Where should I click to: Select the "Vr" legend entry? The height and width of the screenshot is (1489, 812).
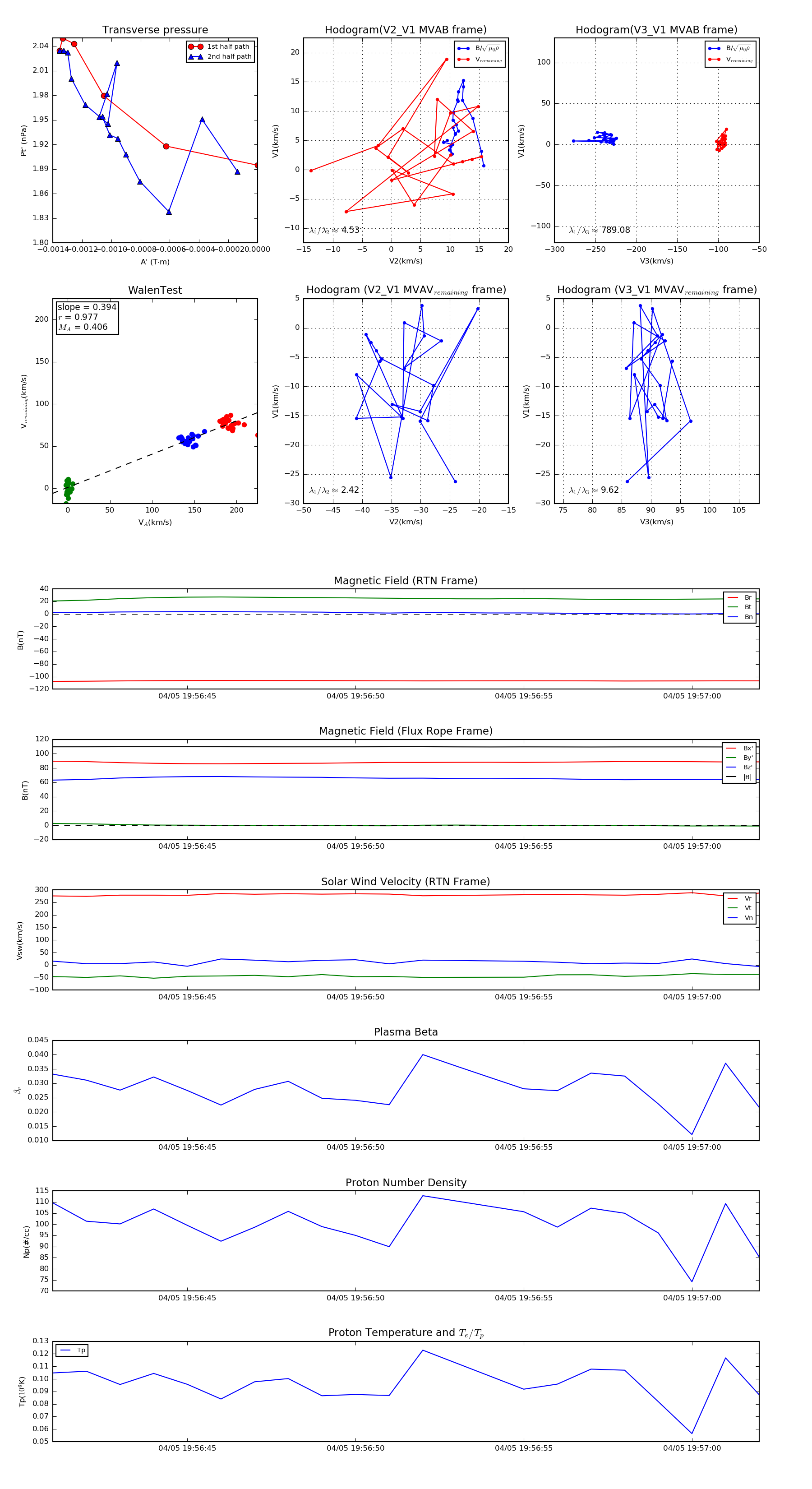click(x=740, y=899)
